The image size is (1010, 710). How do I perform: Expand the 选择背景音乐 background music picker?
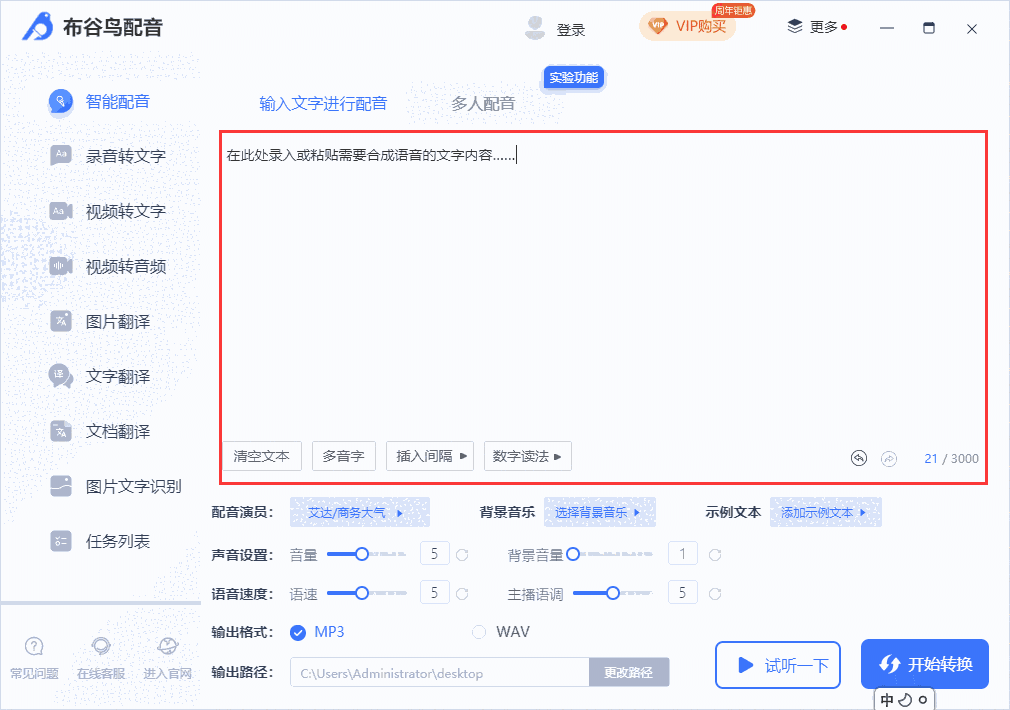pos(600,511)
